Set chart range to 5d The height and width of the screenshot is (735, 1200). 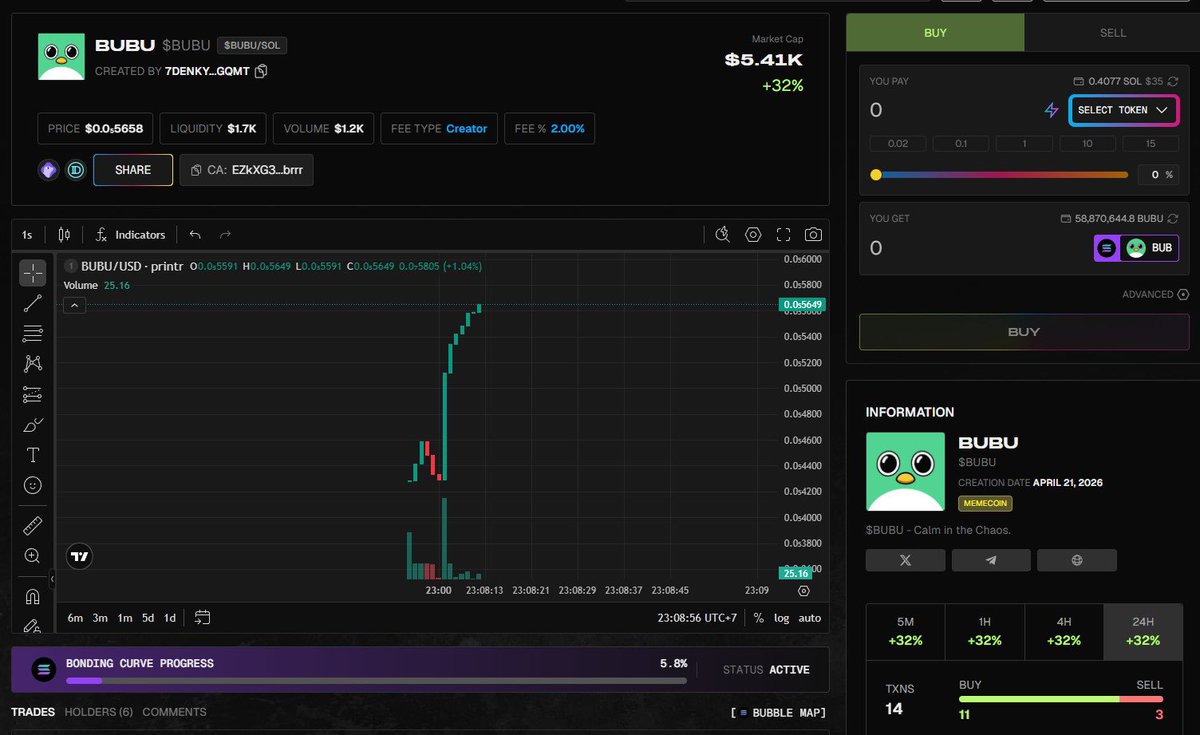(148, 617)
